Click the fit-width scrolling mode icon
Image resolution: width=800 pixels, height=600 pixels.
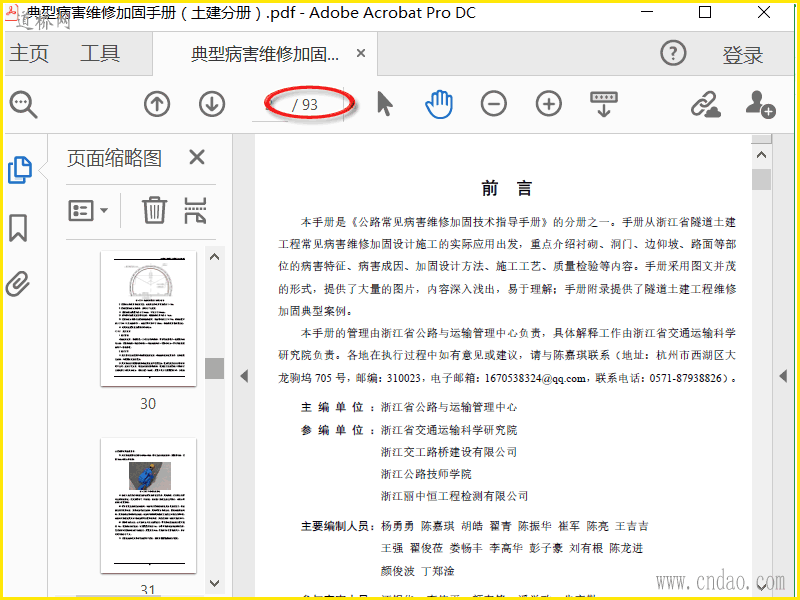[604, 104]
